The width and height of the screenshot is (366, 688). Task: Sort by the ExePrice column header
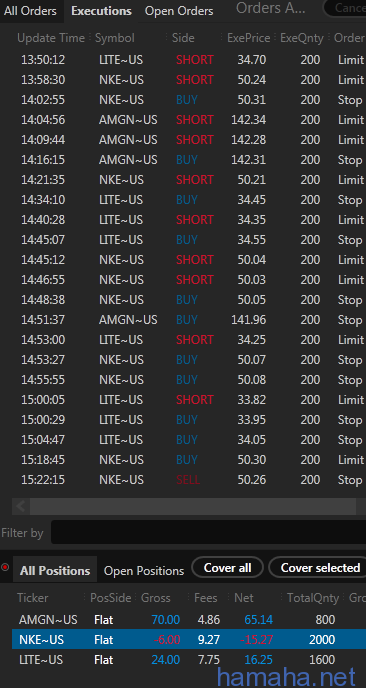coord(248,38)
